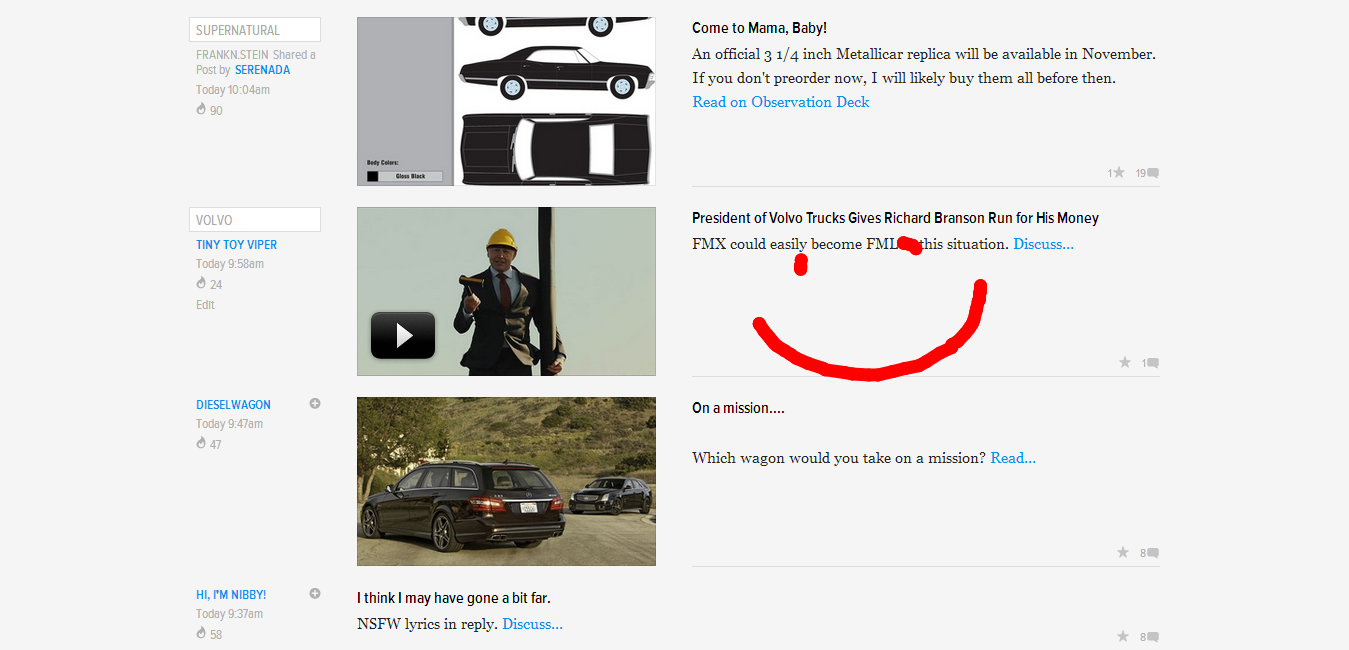Open DIESELWAGON author profile

[233, 405]
